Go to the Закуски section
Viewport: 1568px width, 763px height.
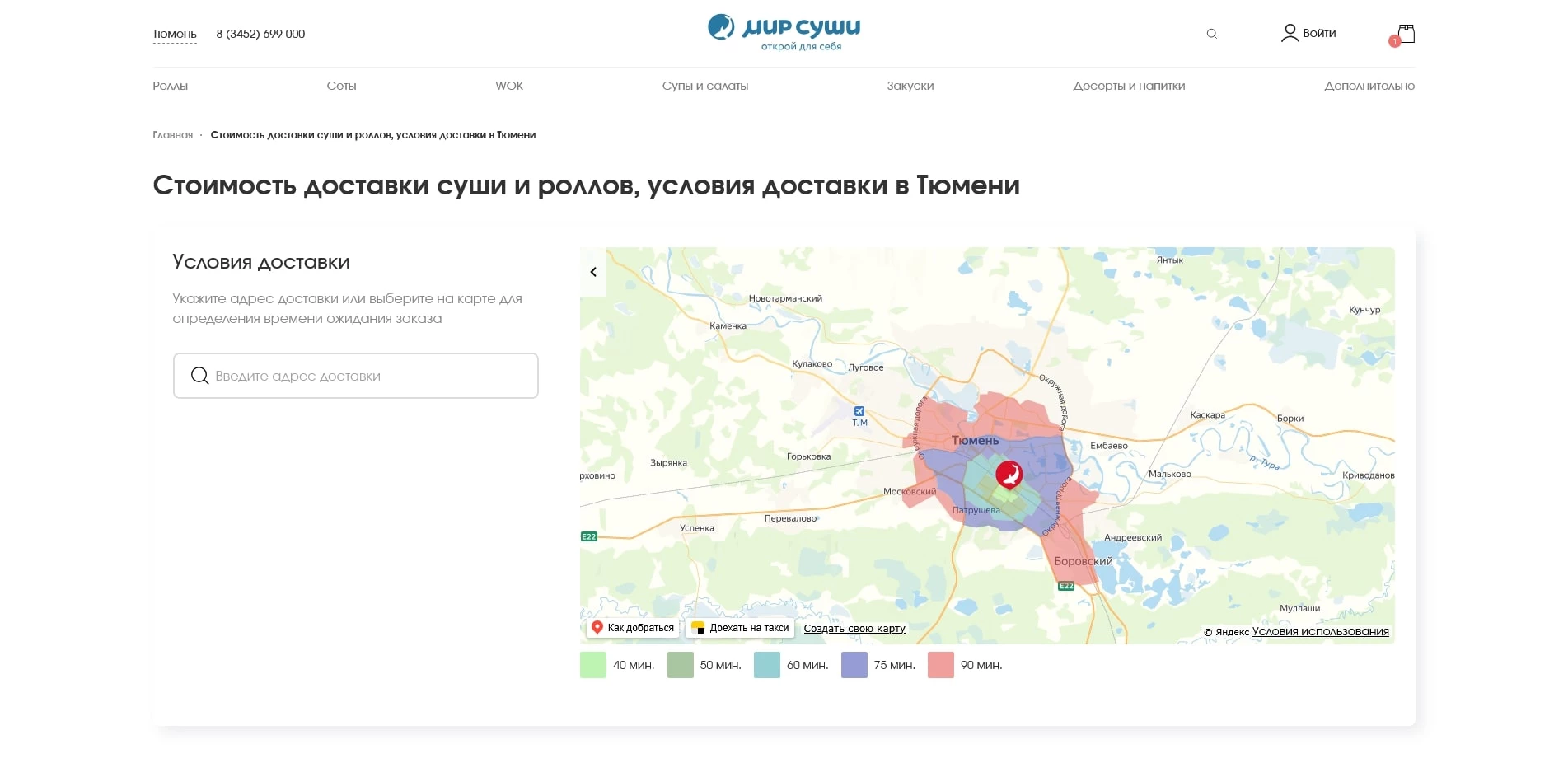point(910,86)
